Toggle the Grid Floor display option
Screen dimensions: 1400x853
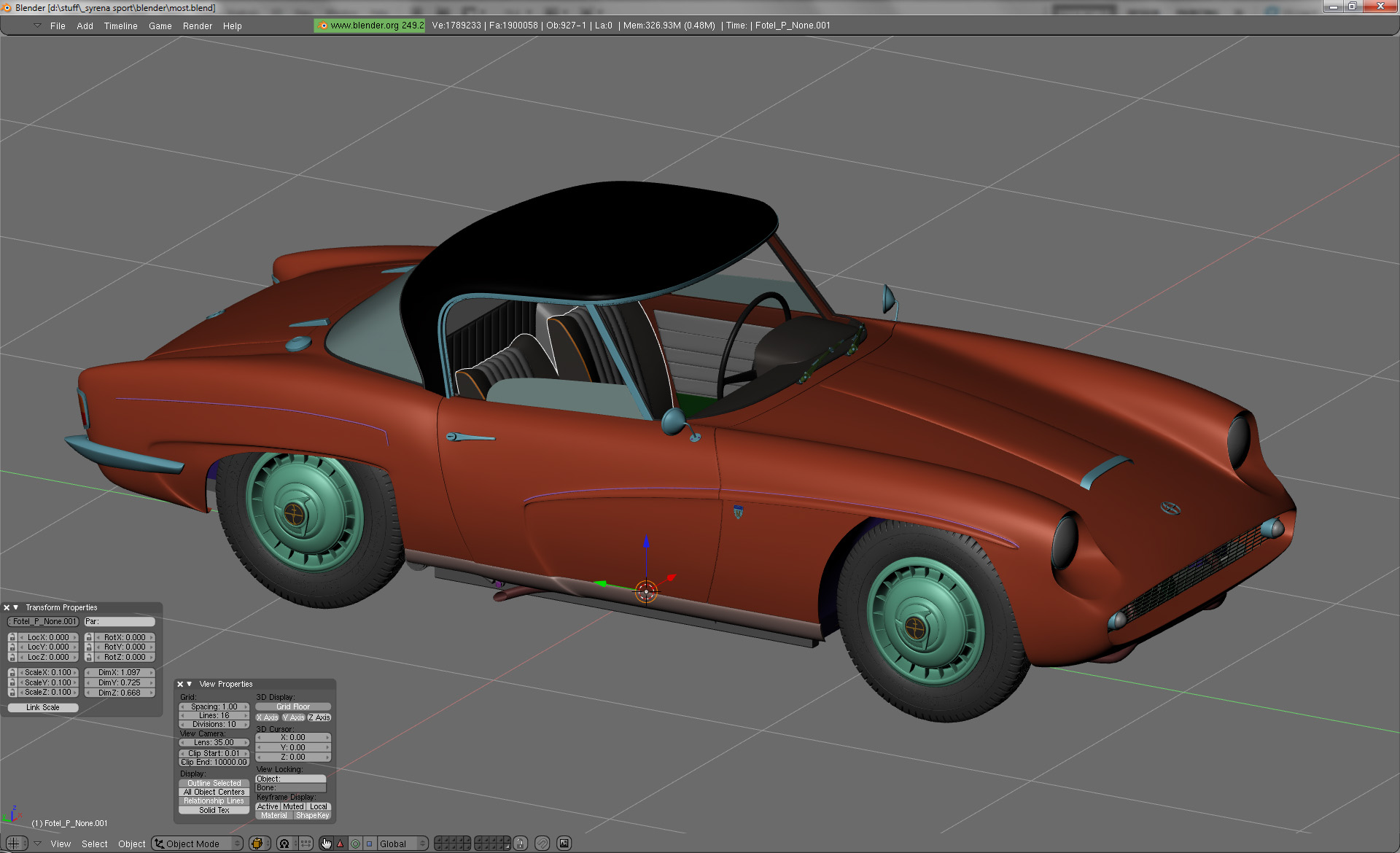pos(293,706)
